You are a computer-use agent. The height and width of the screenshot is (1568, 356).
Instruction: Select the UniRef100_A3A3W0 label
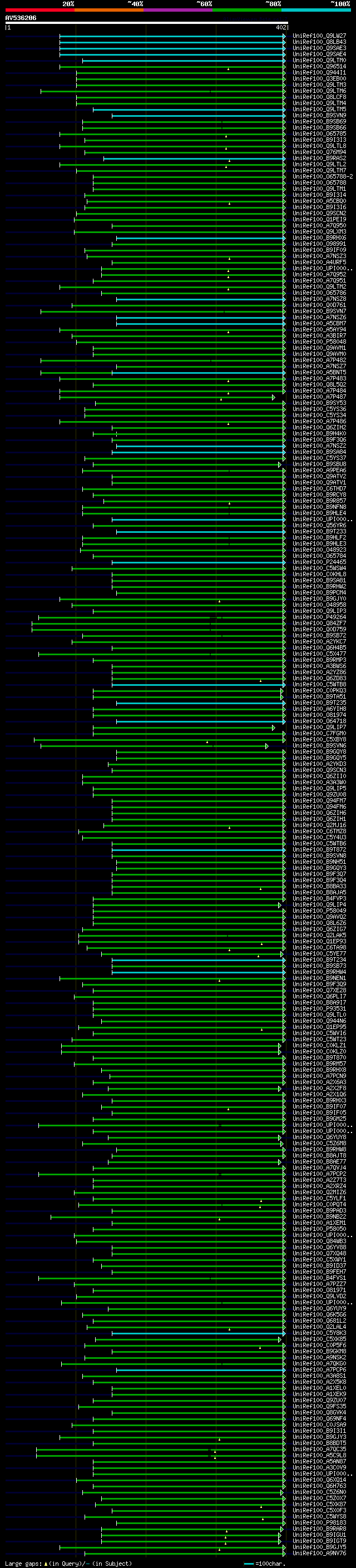point(319,783)
